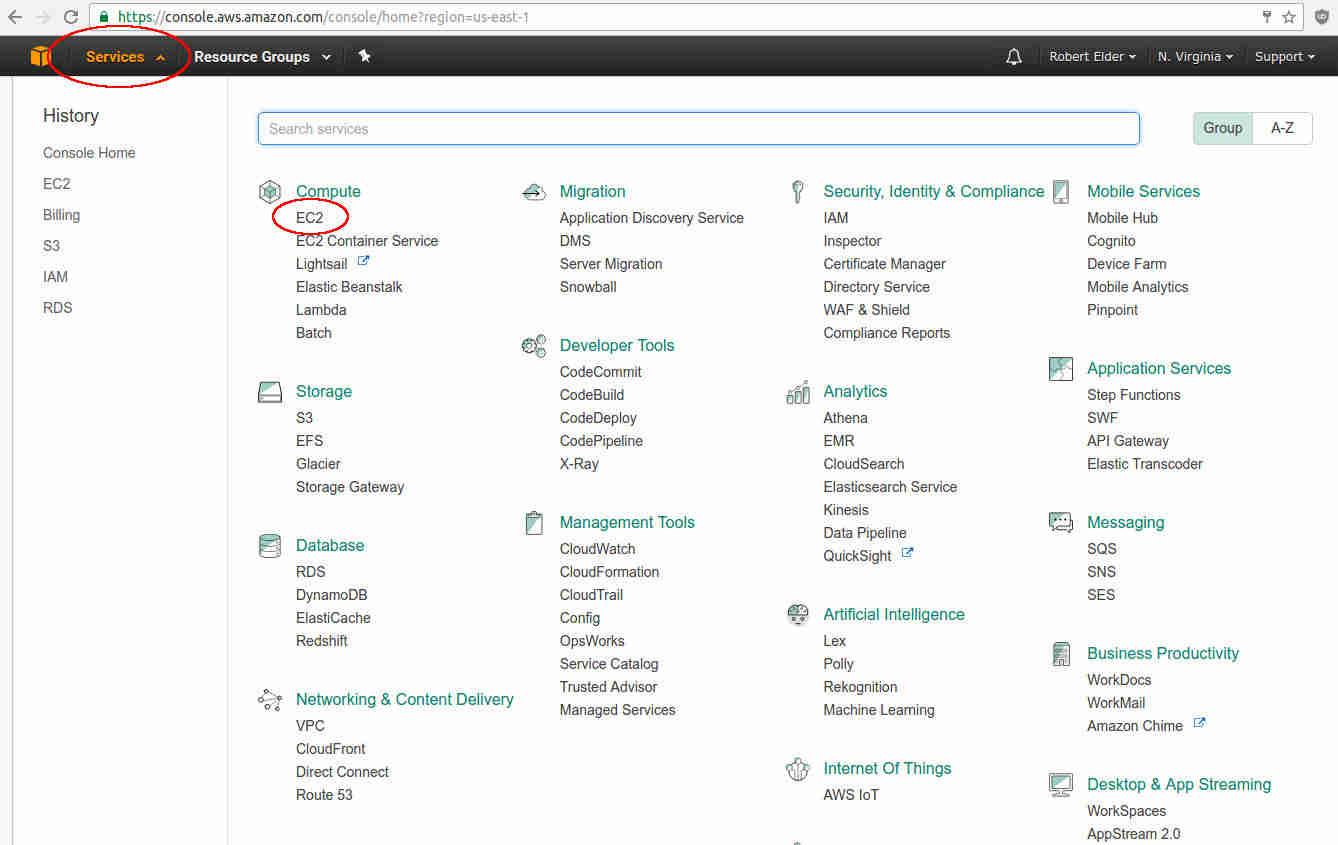Open Console Home from History
The height and width of the screenshot is (845, 1338).
tap(89, 153)
